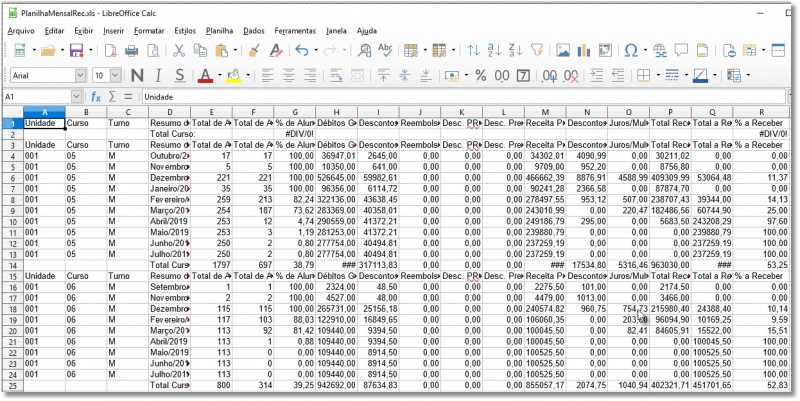The width and height of the screenshot is (800, 401).
Task: Click the Print icon in toolbar
Action: (131, 50)
